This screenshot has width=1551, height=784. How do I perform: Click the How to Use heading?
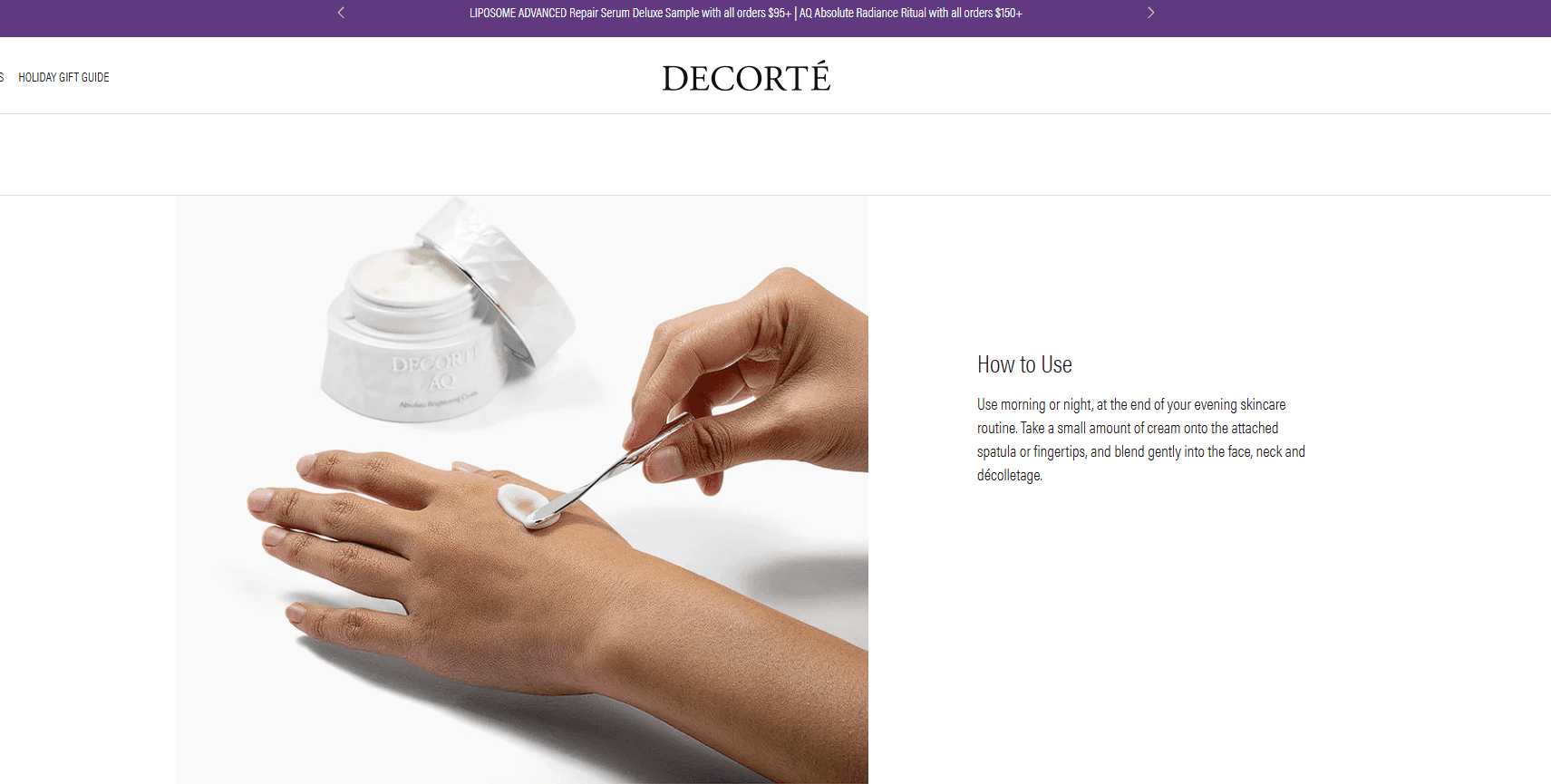(x=1024, y=364)
